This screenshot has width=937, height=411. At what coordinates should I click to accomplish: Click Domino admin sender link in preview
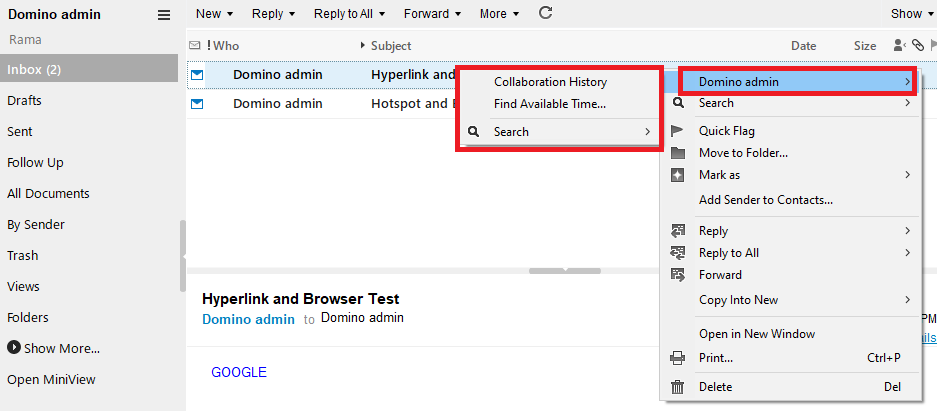248,320
